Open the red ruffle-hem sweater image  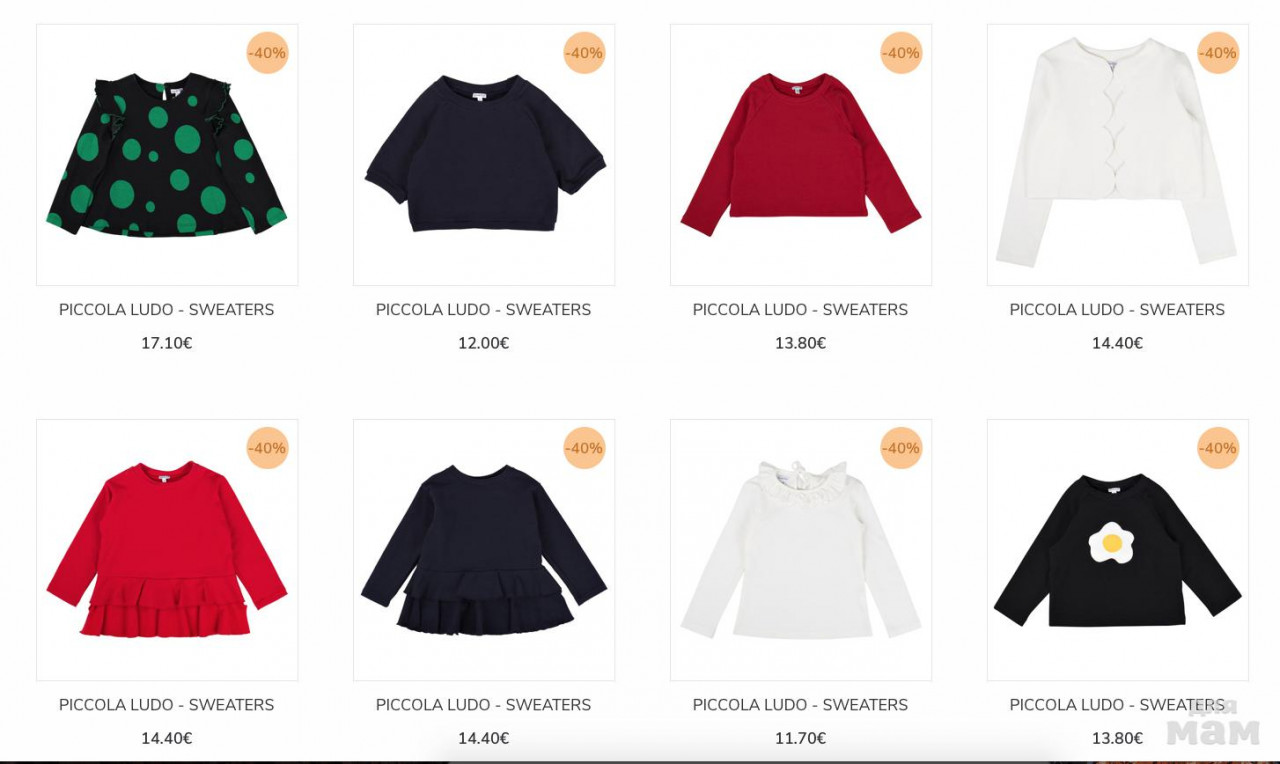coord(167,550)
